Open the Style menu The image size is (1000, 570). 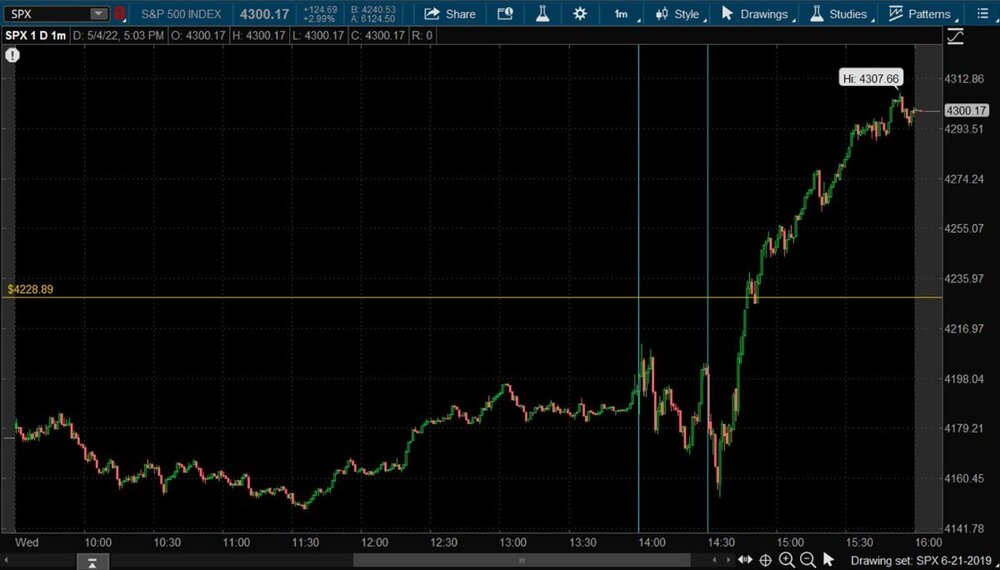tap(678, 14)
